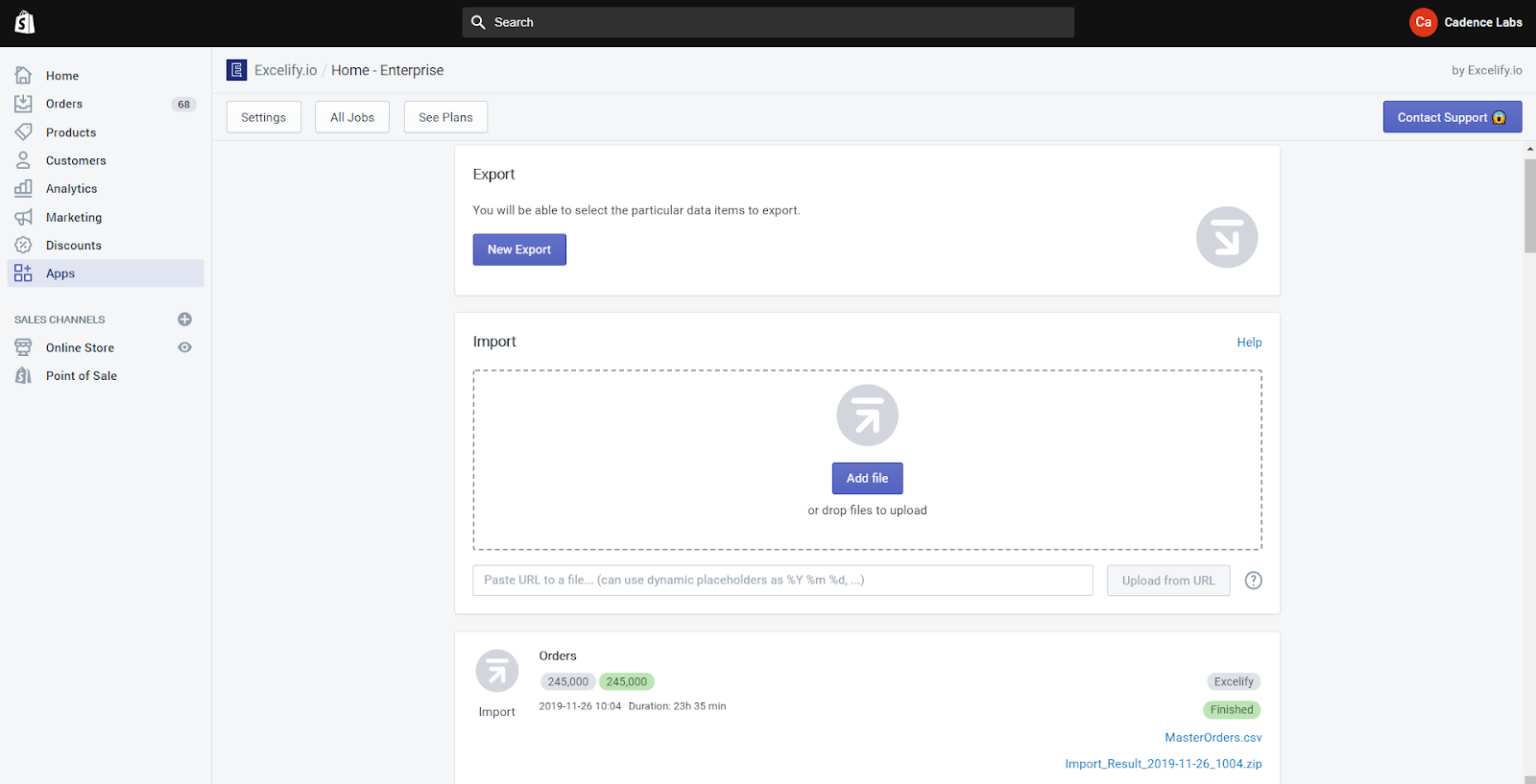Open Products in sidebar menu

coord(71,132)
